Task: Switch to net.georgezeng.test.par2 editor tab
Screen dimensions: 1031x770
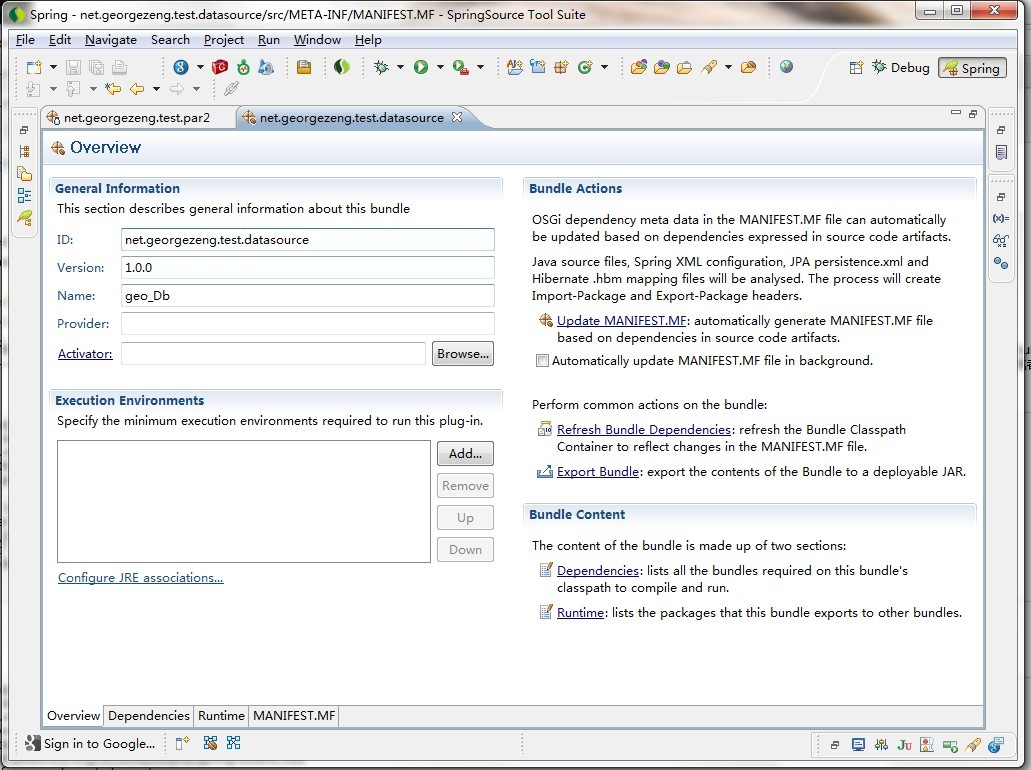Action: click(137, 118)
